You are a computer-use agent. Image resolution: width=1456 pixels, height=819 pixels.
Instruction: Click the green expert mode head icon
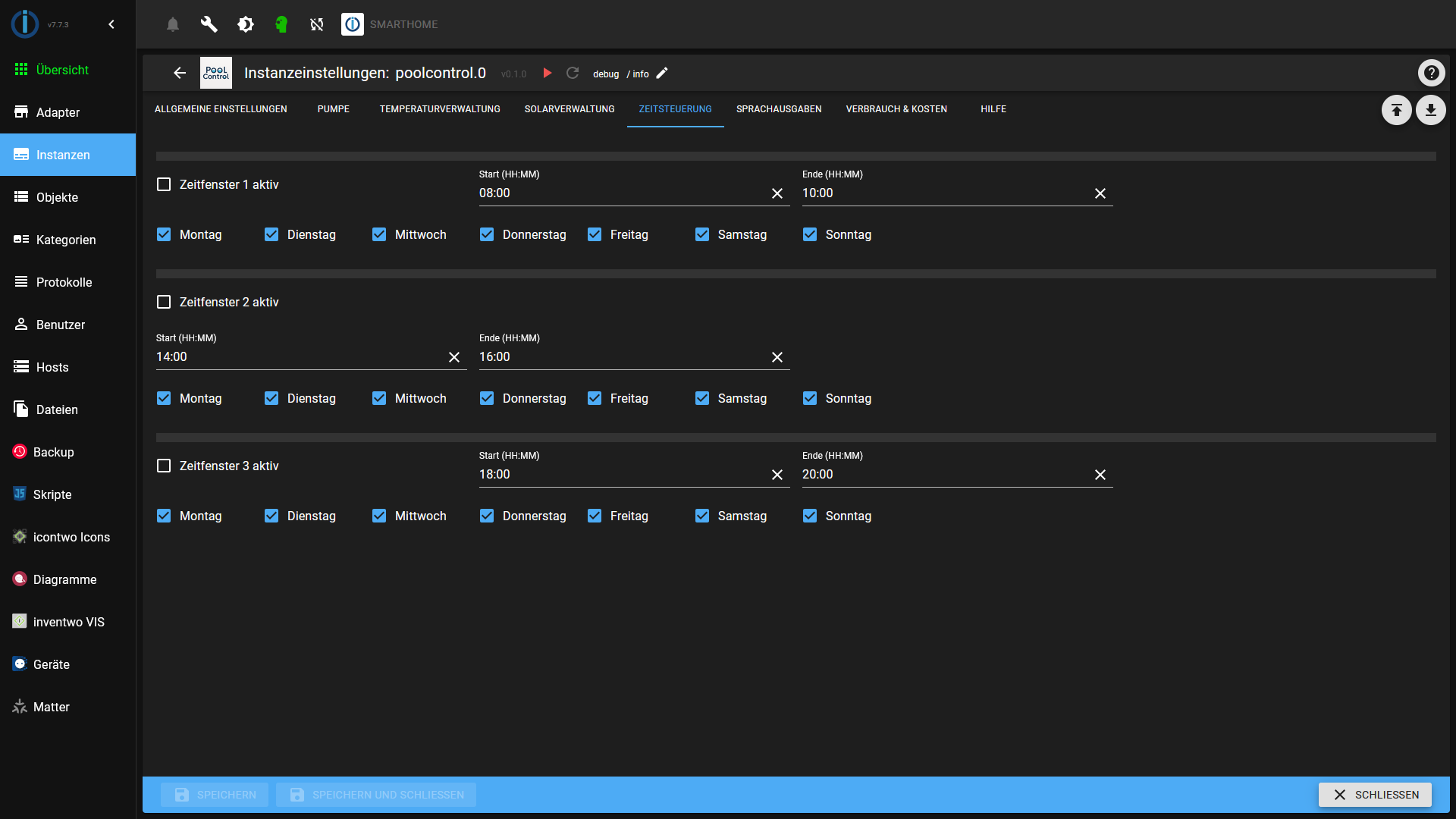coord(281,24)
